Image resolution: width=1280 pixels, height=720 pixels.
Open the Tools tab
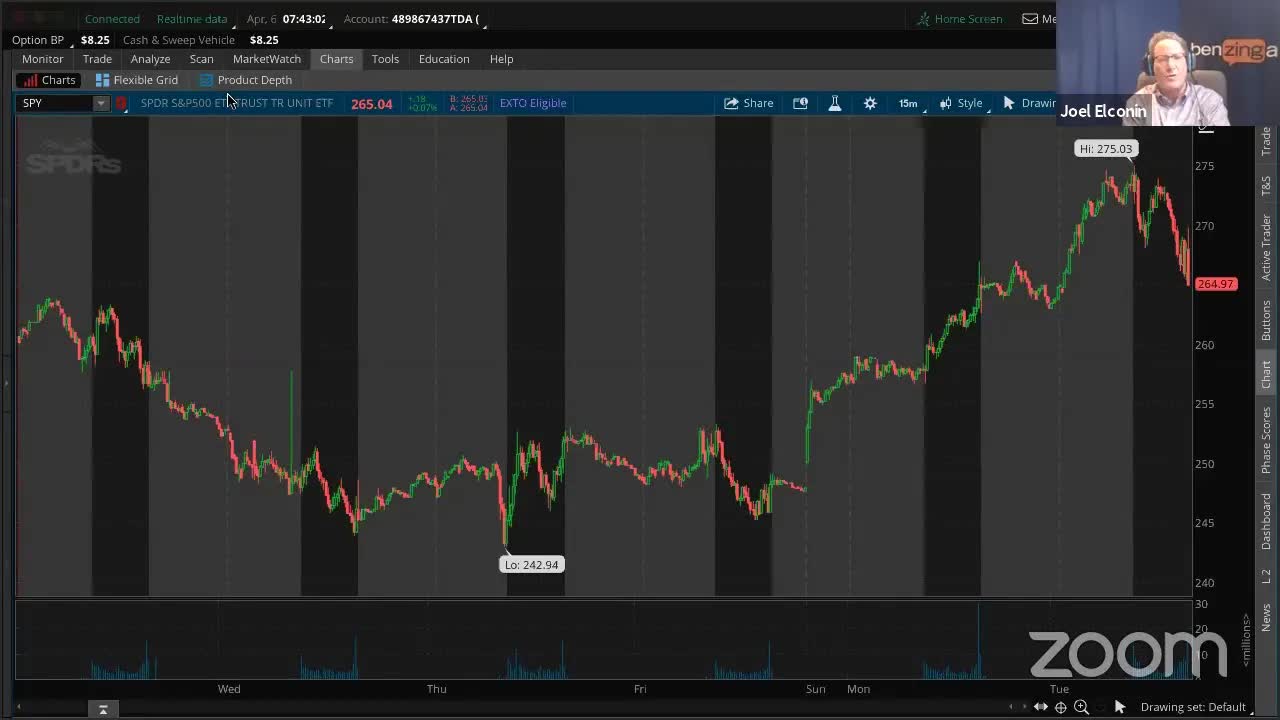point(385,59)
